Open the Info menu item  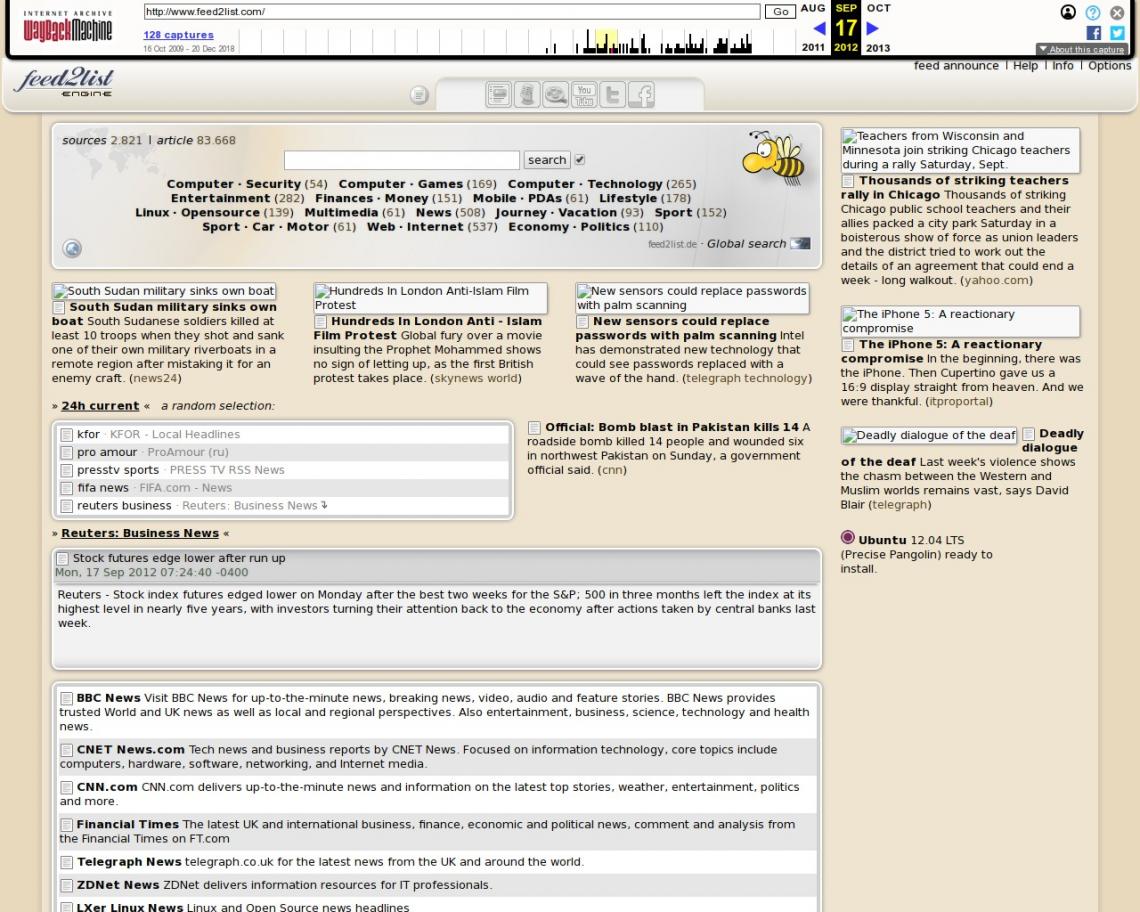pos(1062,65)
